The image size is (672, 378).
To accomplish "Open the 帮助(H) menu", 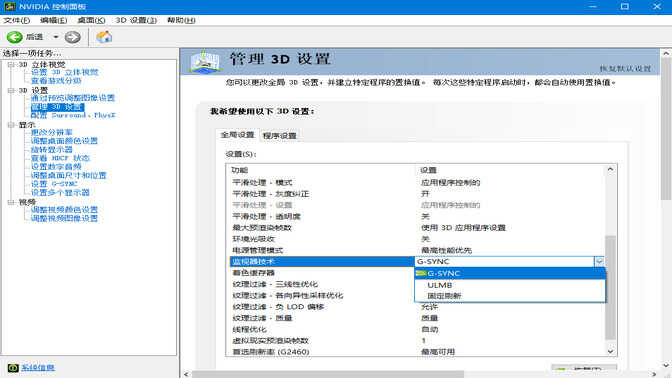I will 181,20.
